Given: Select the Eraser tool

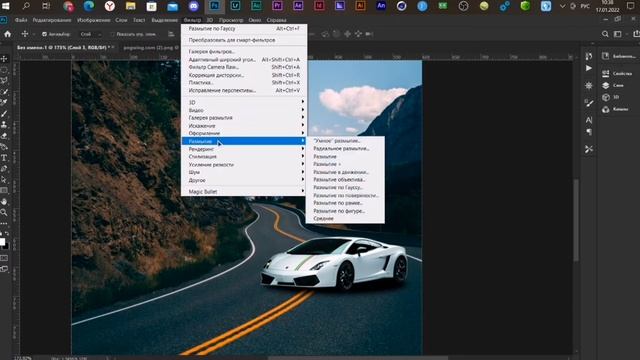Looking at the screenshot, I should pos(4,136).
